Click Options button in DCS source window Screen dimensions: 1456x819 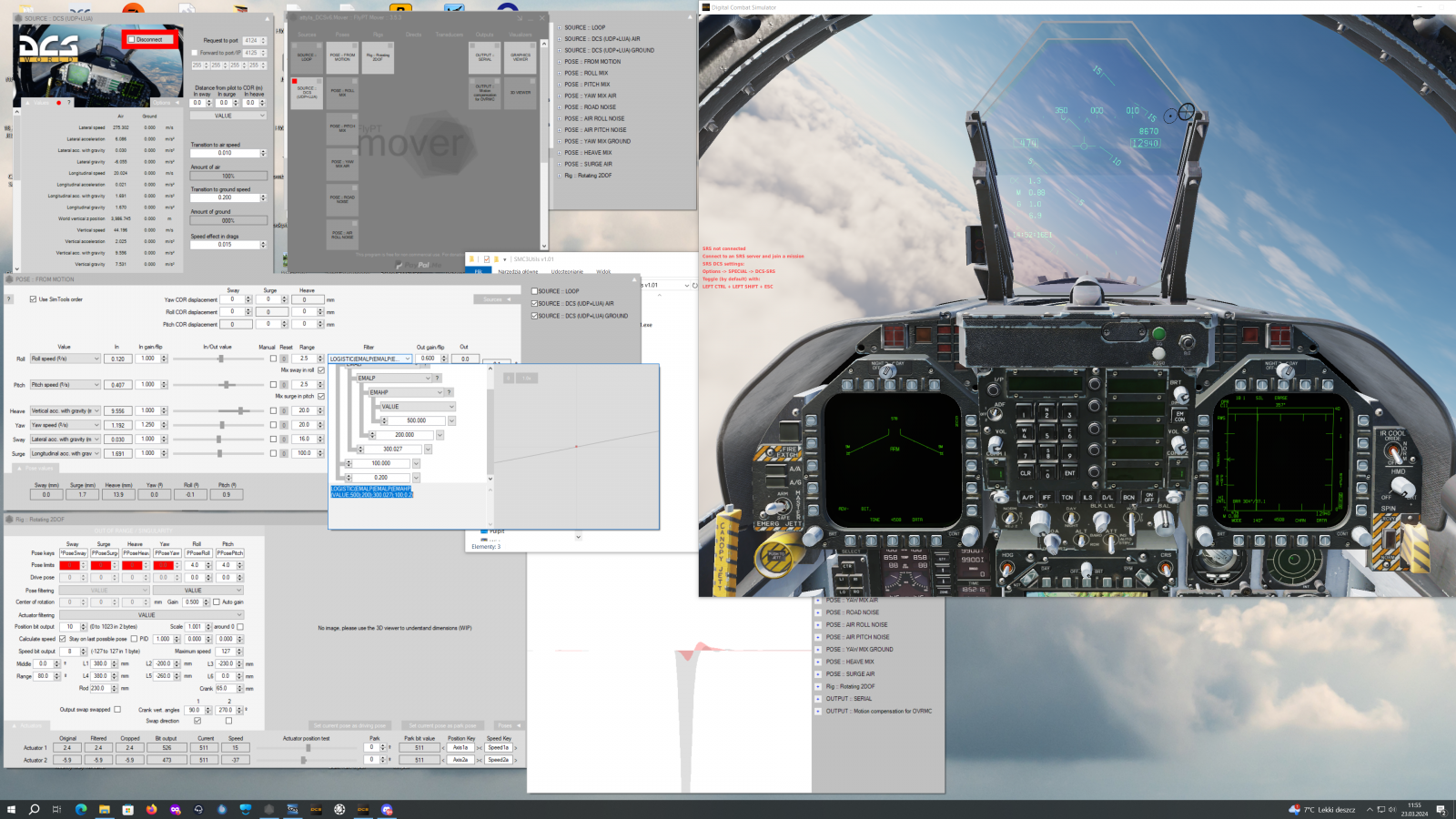click(165, 103)
